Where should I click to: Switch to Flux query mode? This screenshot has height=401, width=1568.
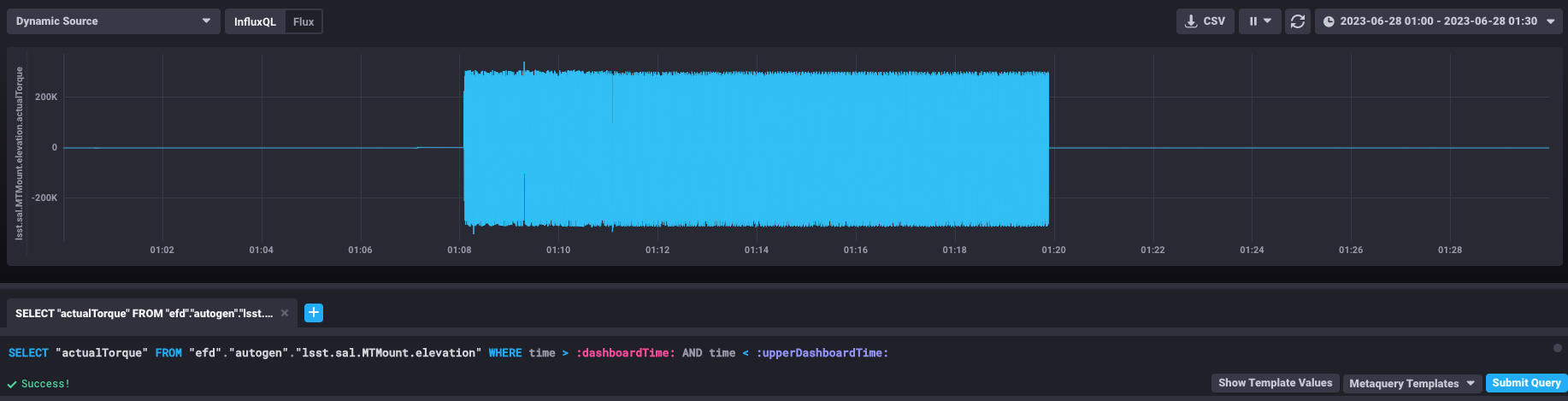[304, 21]
